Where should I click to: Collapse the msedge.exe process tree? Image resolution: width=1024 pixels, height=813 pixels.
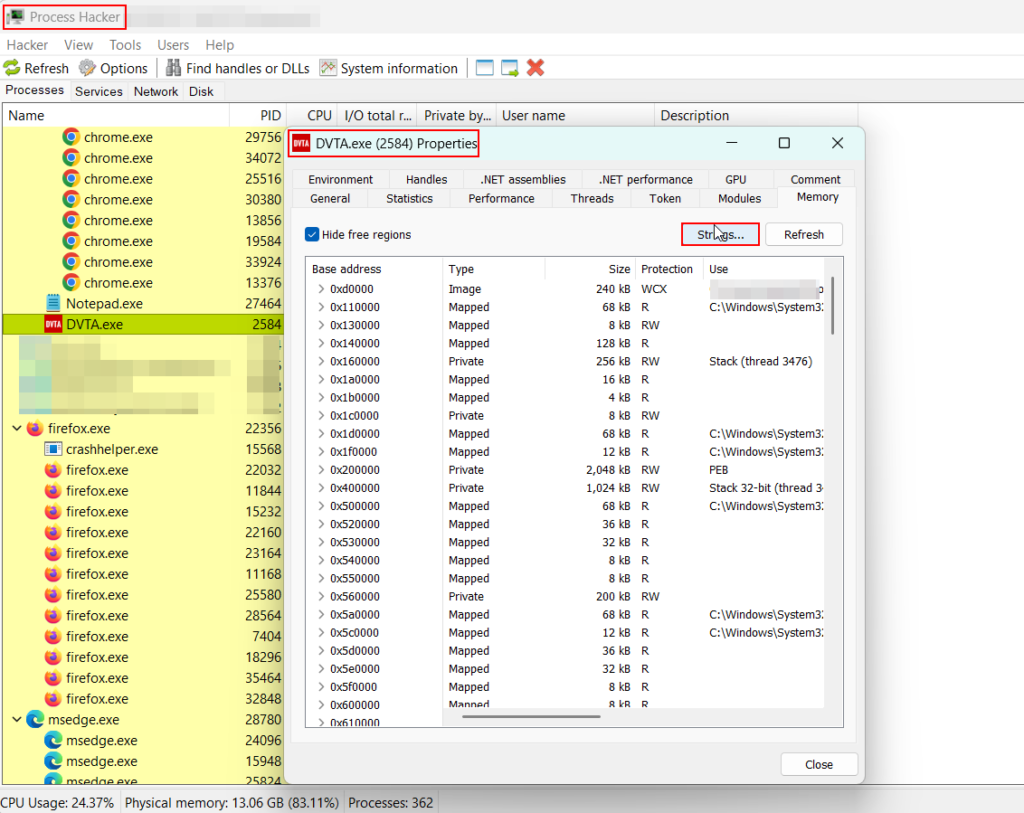(x=17, y=719)
